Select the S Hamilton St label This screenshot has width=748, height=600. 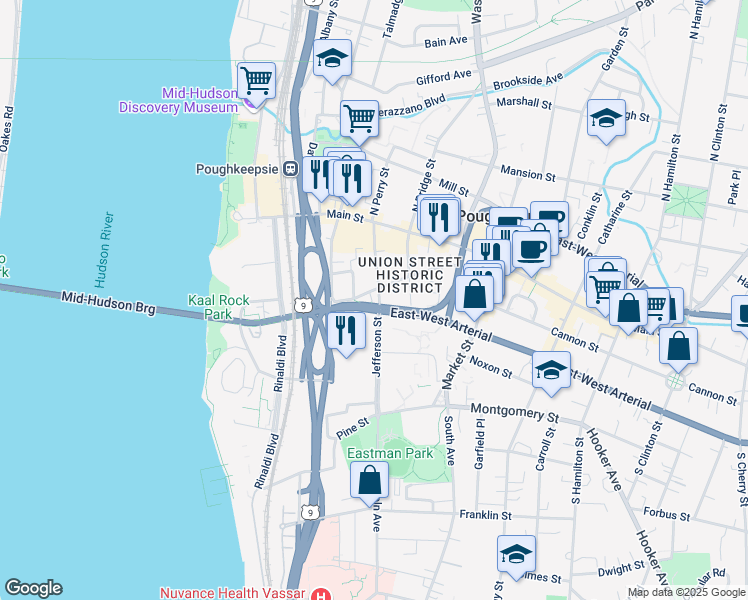click(578, 471)
